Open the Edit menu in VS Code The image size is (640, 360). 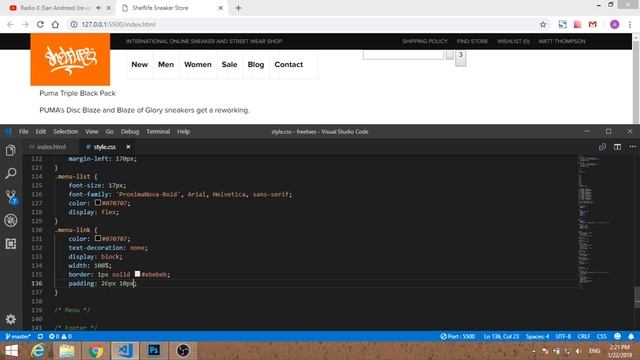pyautogui.click(x=40, y=131)
